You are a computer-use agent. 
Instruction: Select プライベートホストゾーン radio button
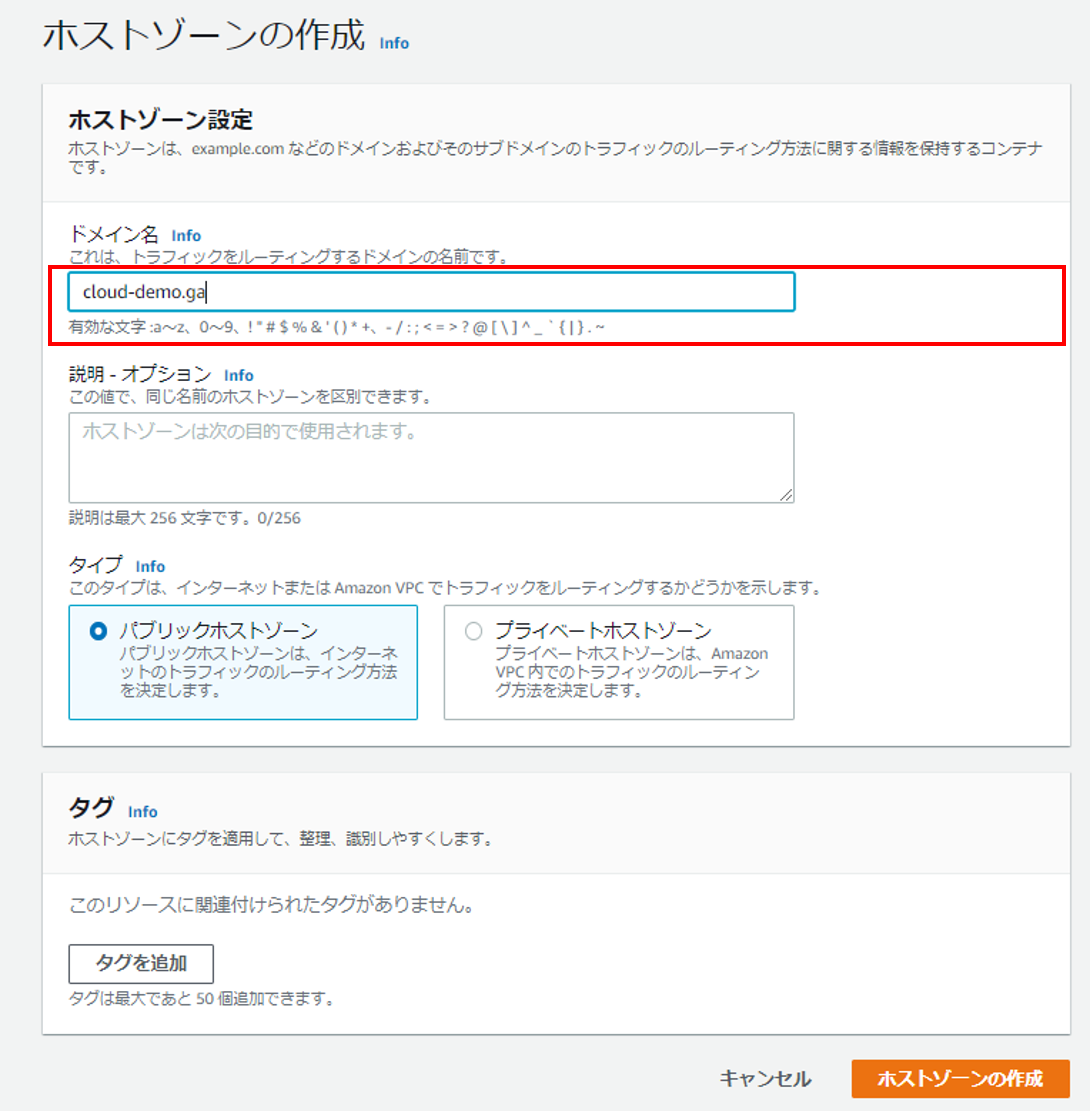tap(473, 631)
